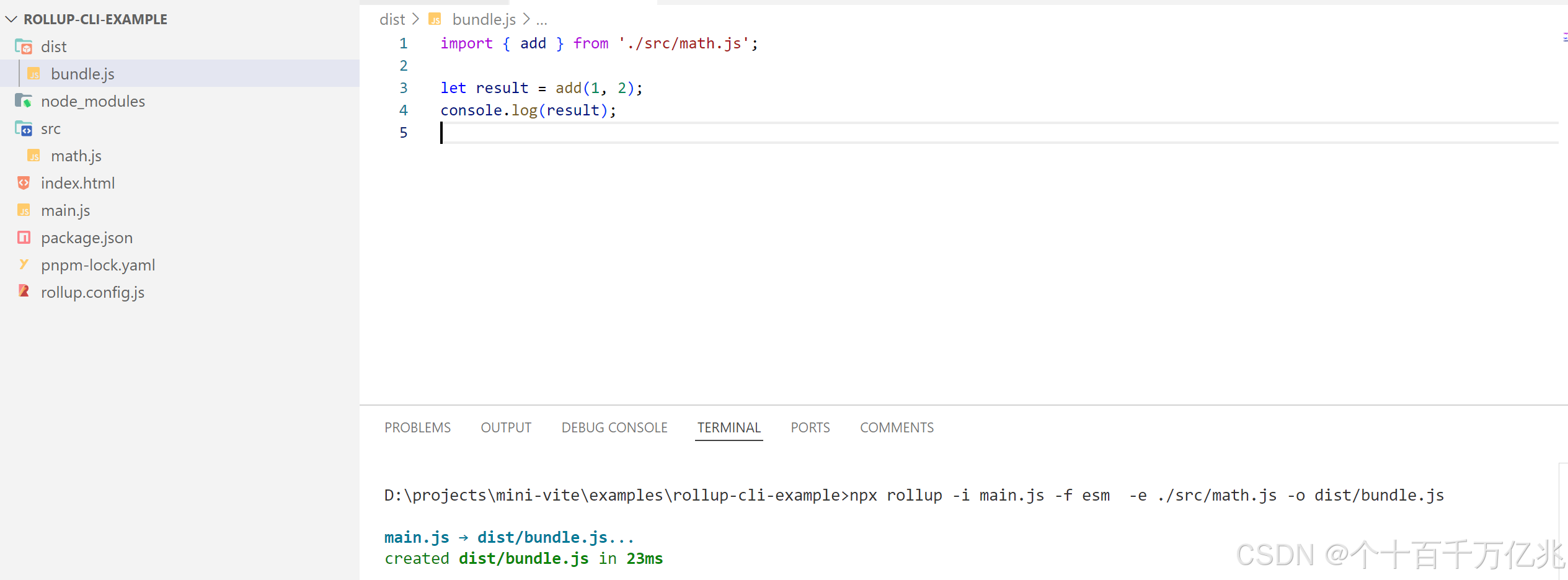Screen dimensions: 1568x580
Task: Open the DEBUG CONSOLE tab
Action: [x=614, y=427]
